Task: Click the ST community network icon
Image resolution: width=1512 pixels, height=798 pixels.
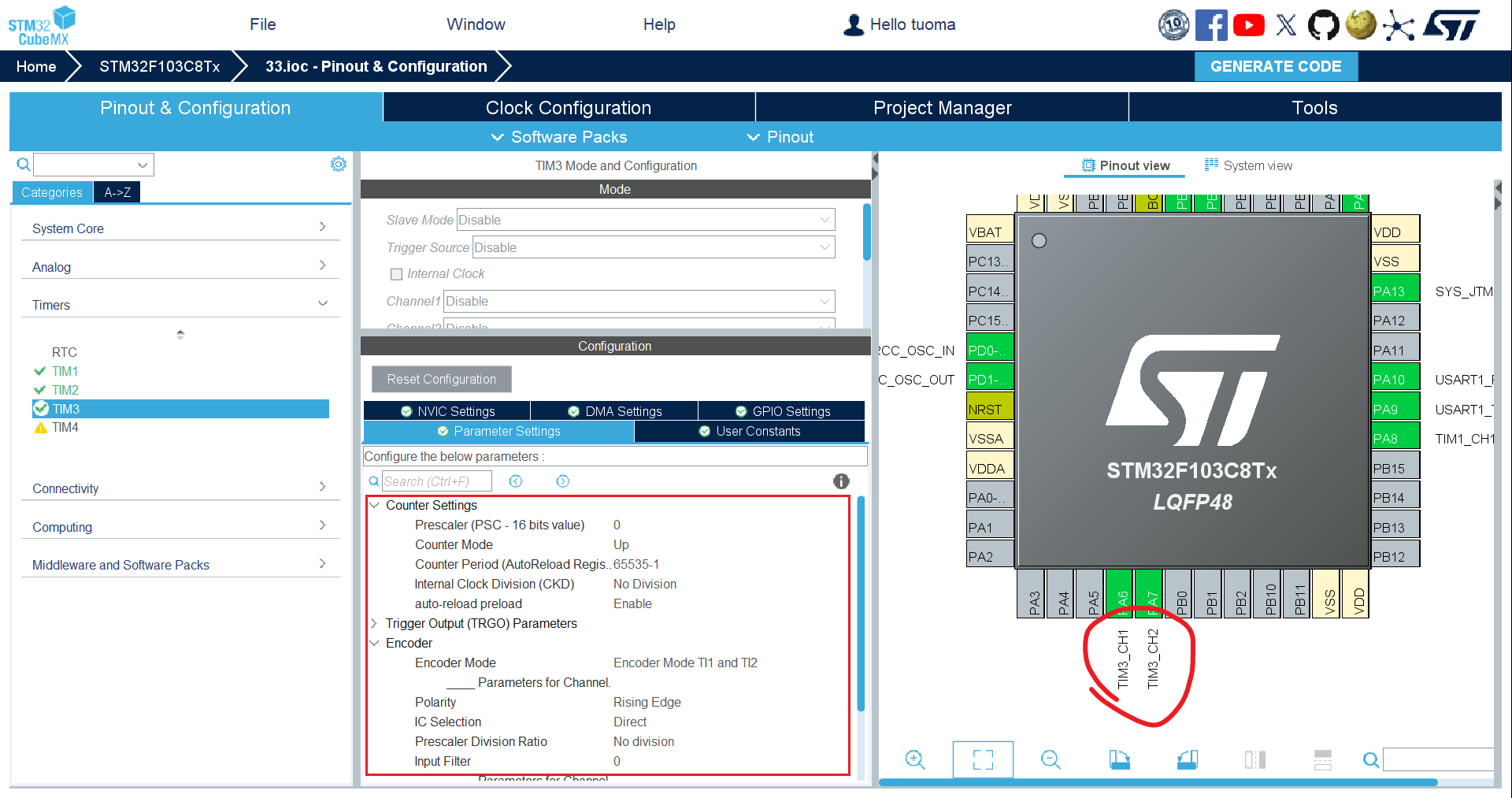Action: tap(1399, 25)
